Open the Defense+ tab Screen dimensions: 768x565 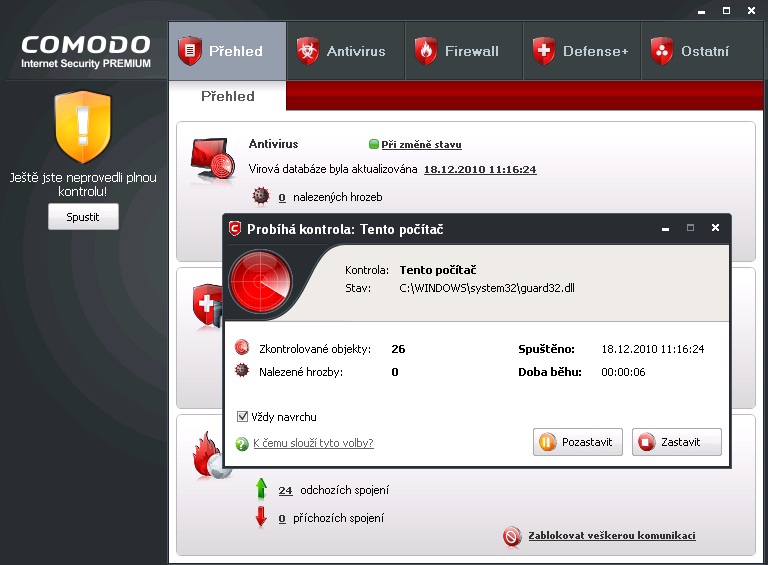582,51
